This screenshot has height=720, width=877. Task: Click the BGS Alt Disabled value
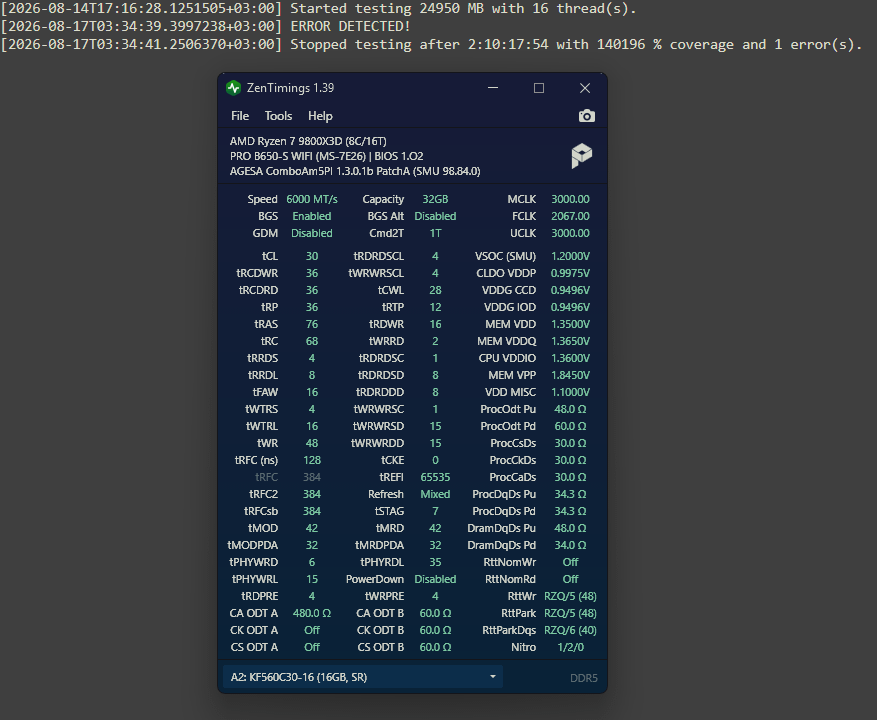[x=435, y=216]
